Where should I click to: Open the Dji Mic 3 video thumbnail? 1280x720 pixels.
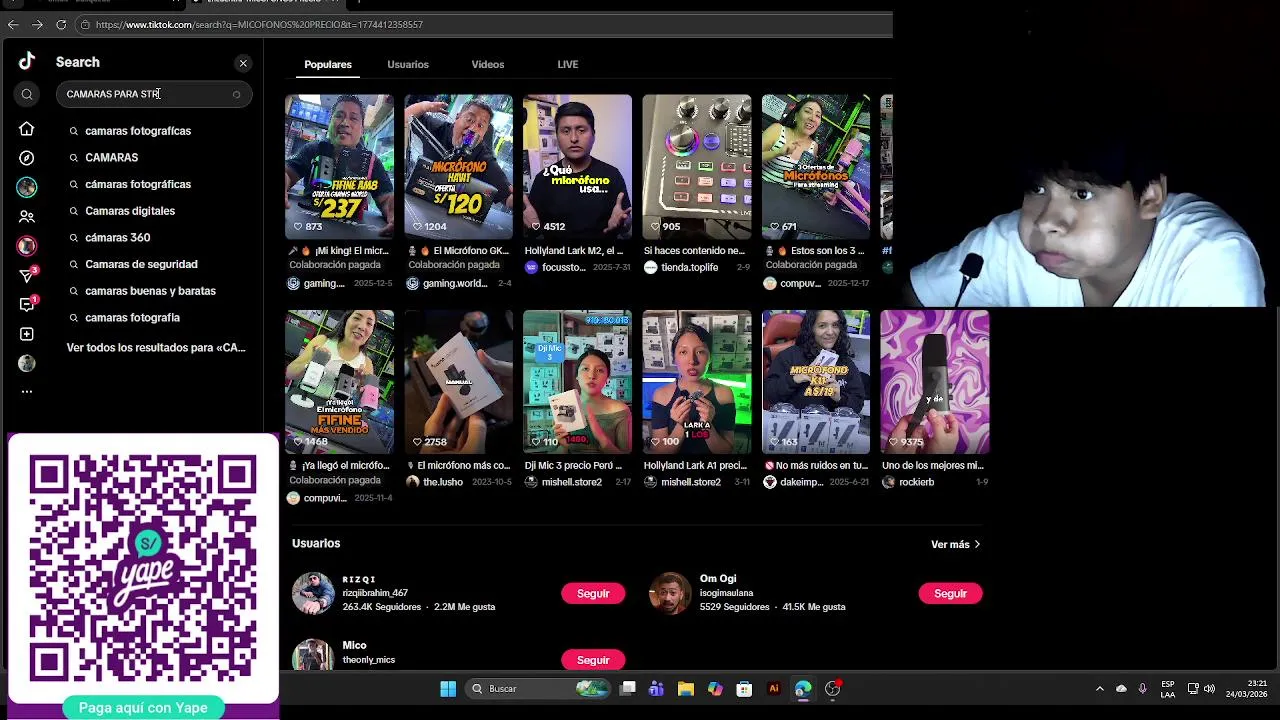tap(577, 382)
